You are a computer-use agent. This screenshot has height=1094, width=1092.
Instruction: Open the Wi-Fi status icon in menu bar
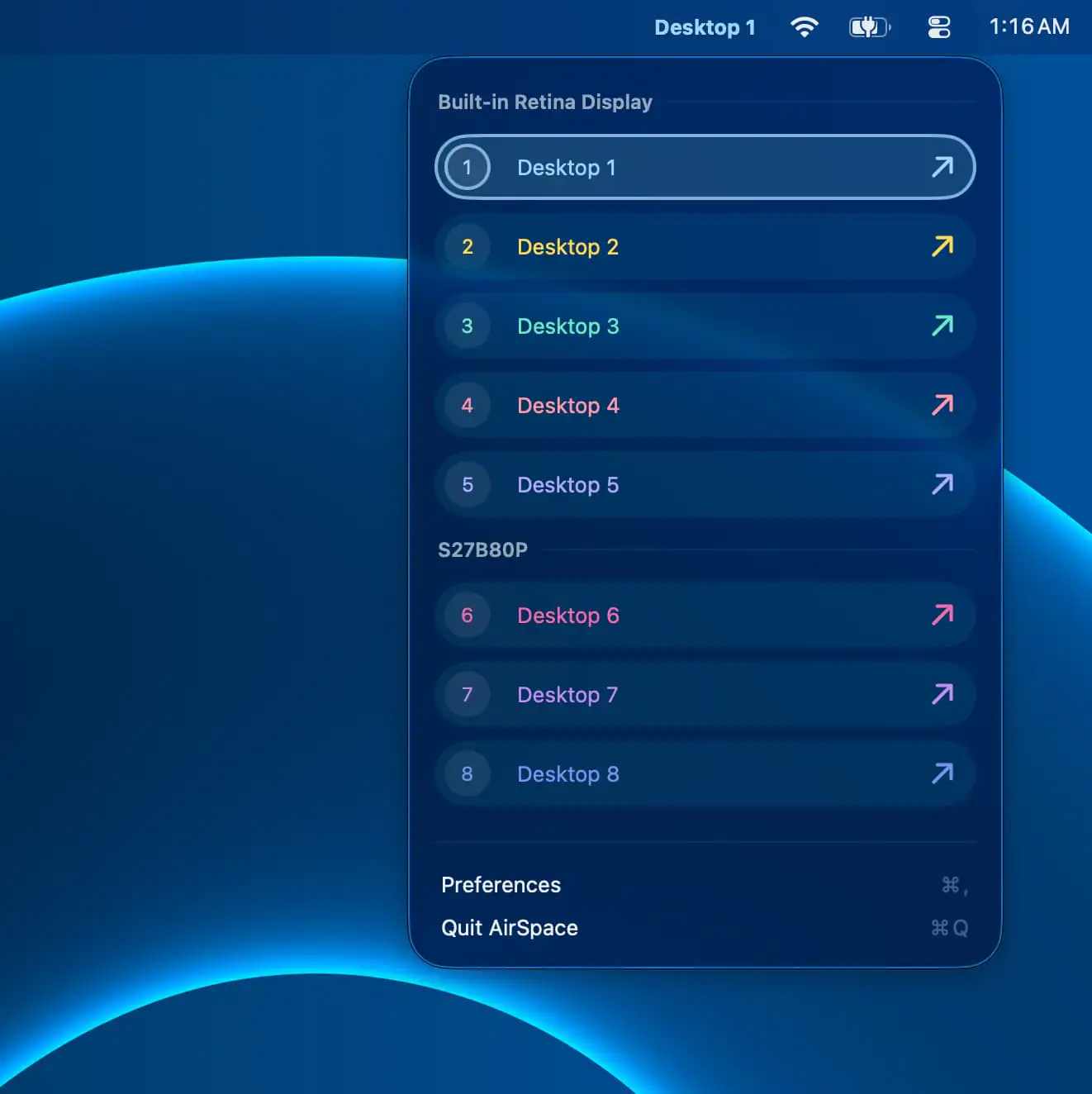(804, 27)
